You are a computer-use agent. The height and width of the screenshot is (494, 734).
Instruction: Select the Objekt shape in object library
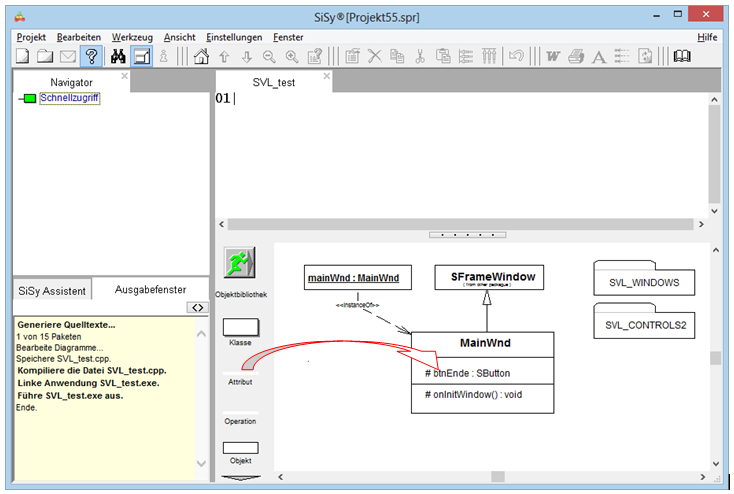239,448
